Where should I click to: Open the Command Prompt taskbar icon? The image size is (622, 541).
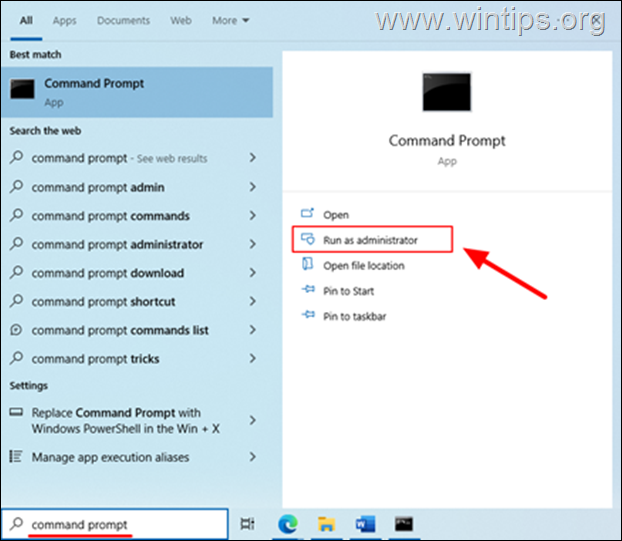(404, 524)
